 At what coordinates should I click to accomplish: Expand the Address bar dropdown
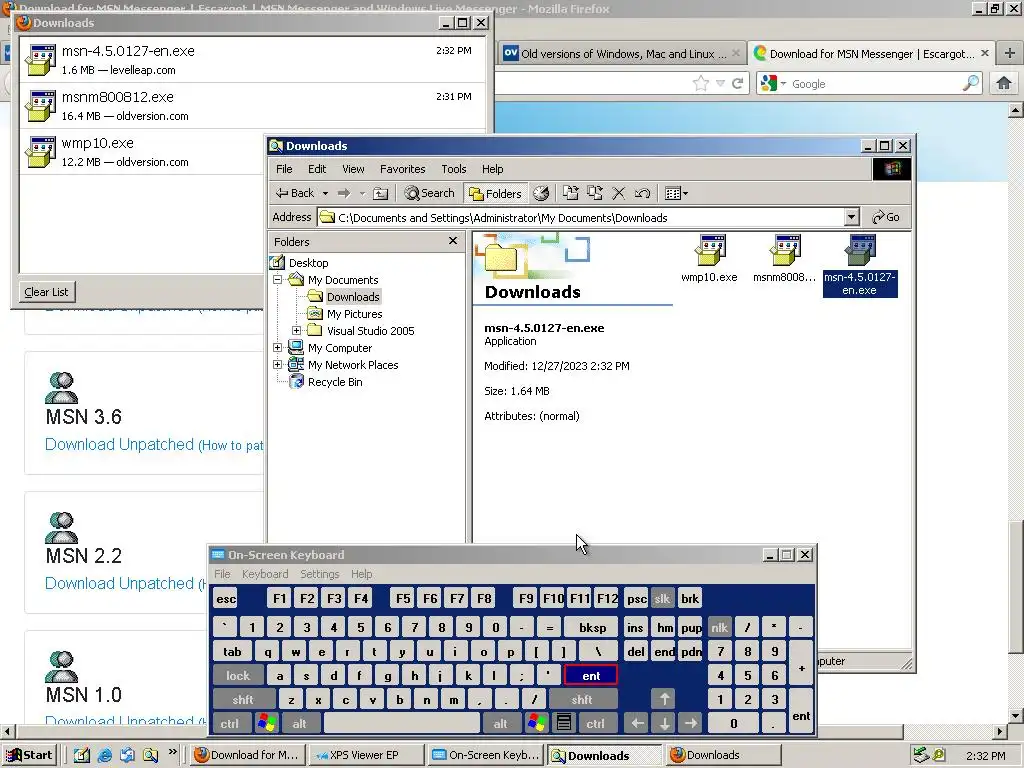[852, 217]
